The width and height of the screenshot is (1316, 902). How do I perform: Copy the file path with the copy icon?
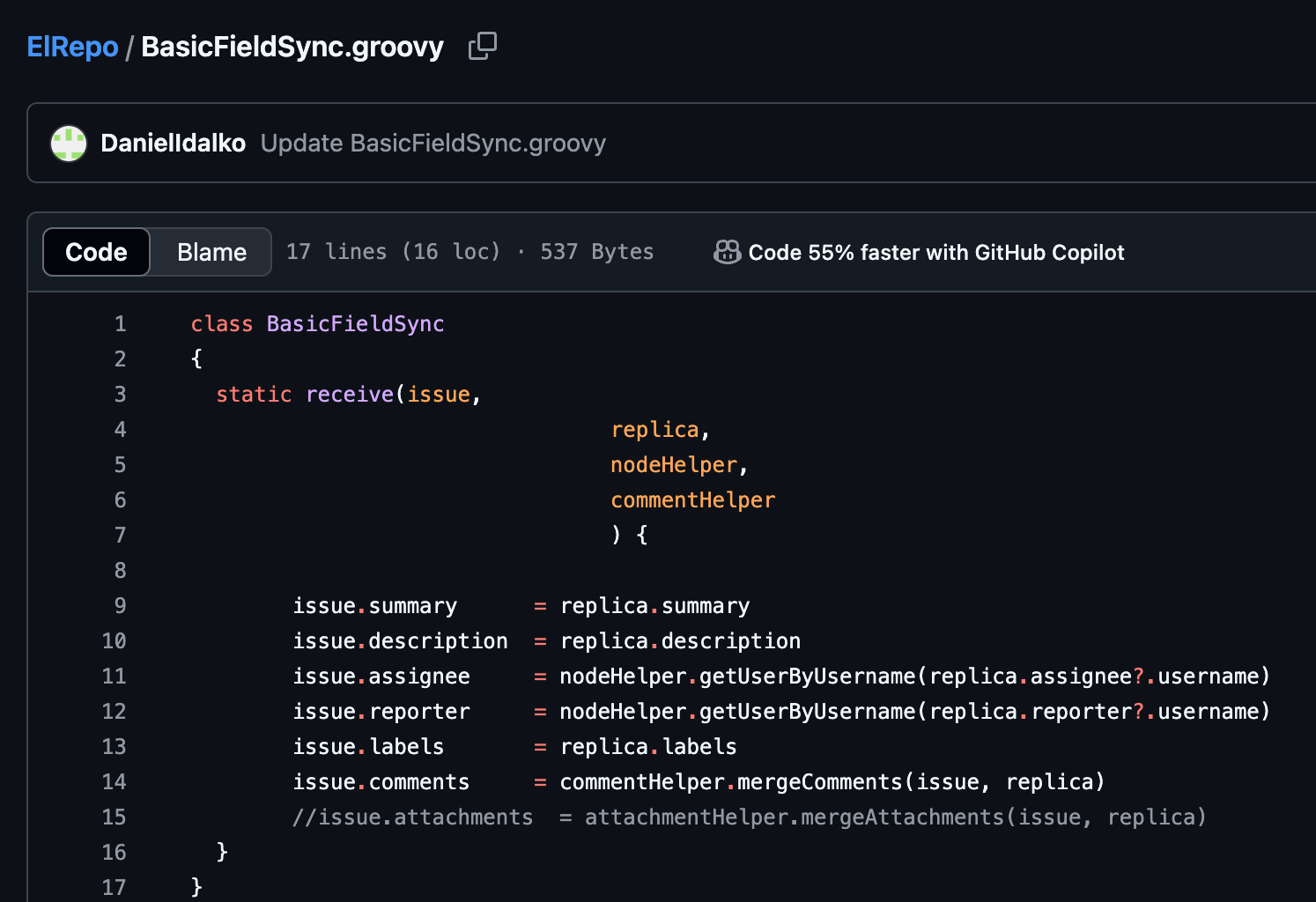[483, 46]
